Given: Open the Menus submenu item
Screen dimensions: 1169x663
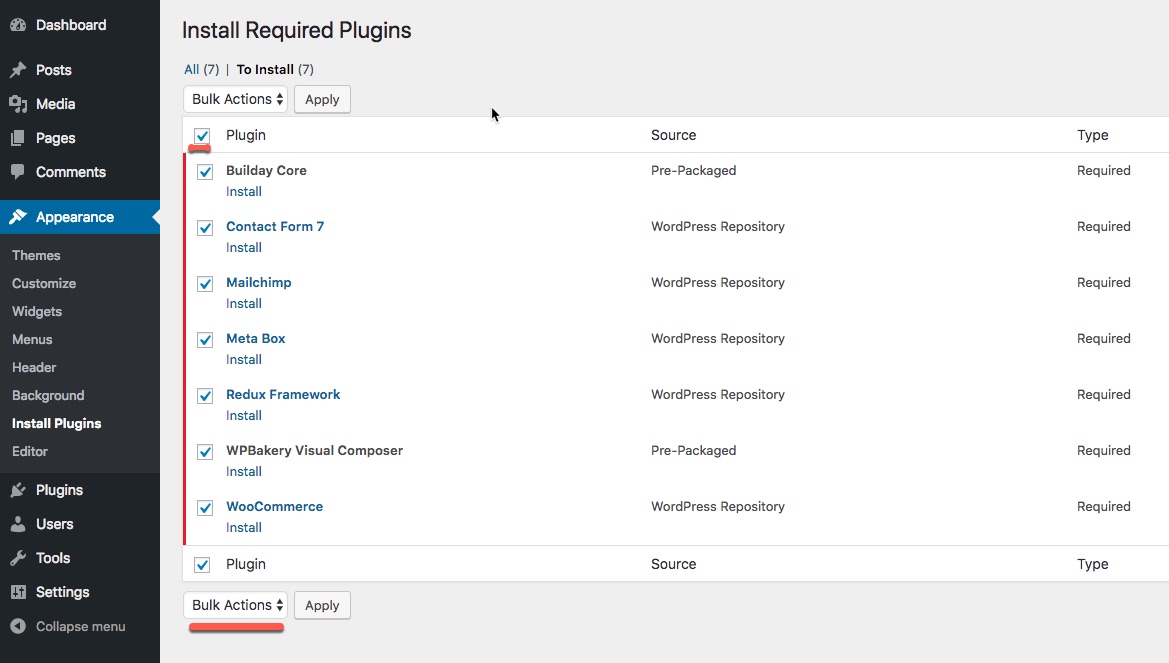Looking at the screenshot, I should coord(32,339).
